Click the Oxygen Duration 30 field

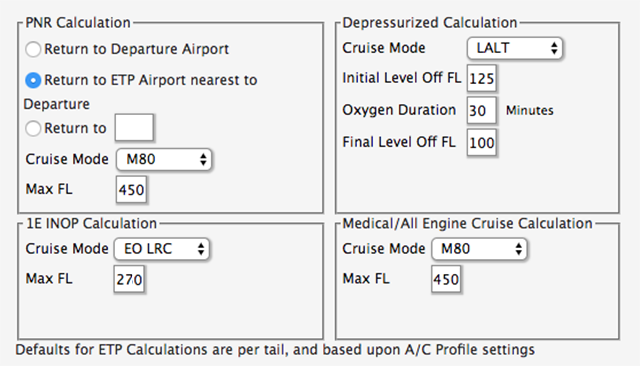coord(482,110)
